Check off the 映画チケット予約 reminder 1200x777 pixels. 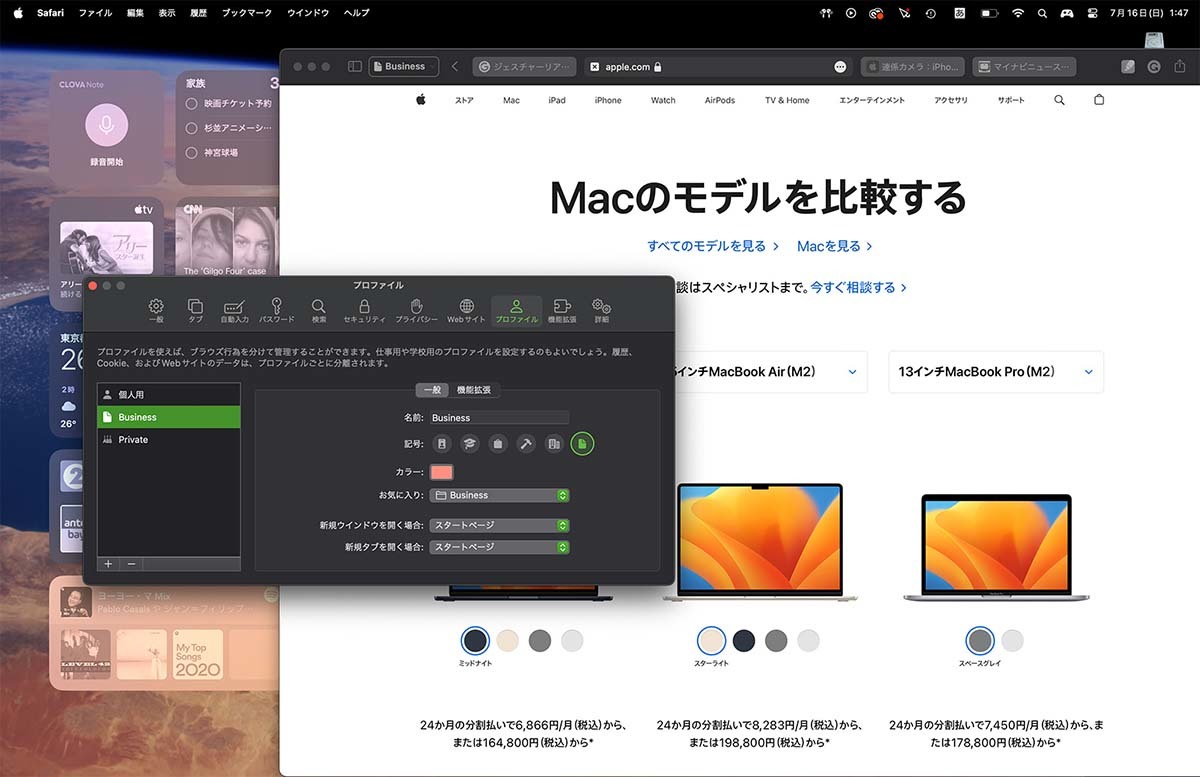(192, 103)
